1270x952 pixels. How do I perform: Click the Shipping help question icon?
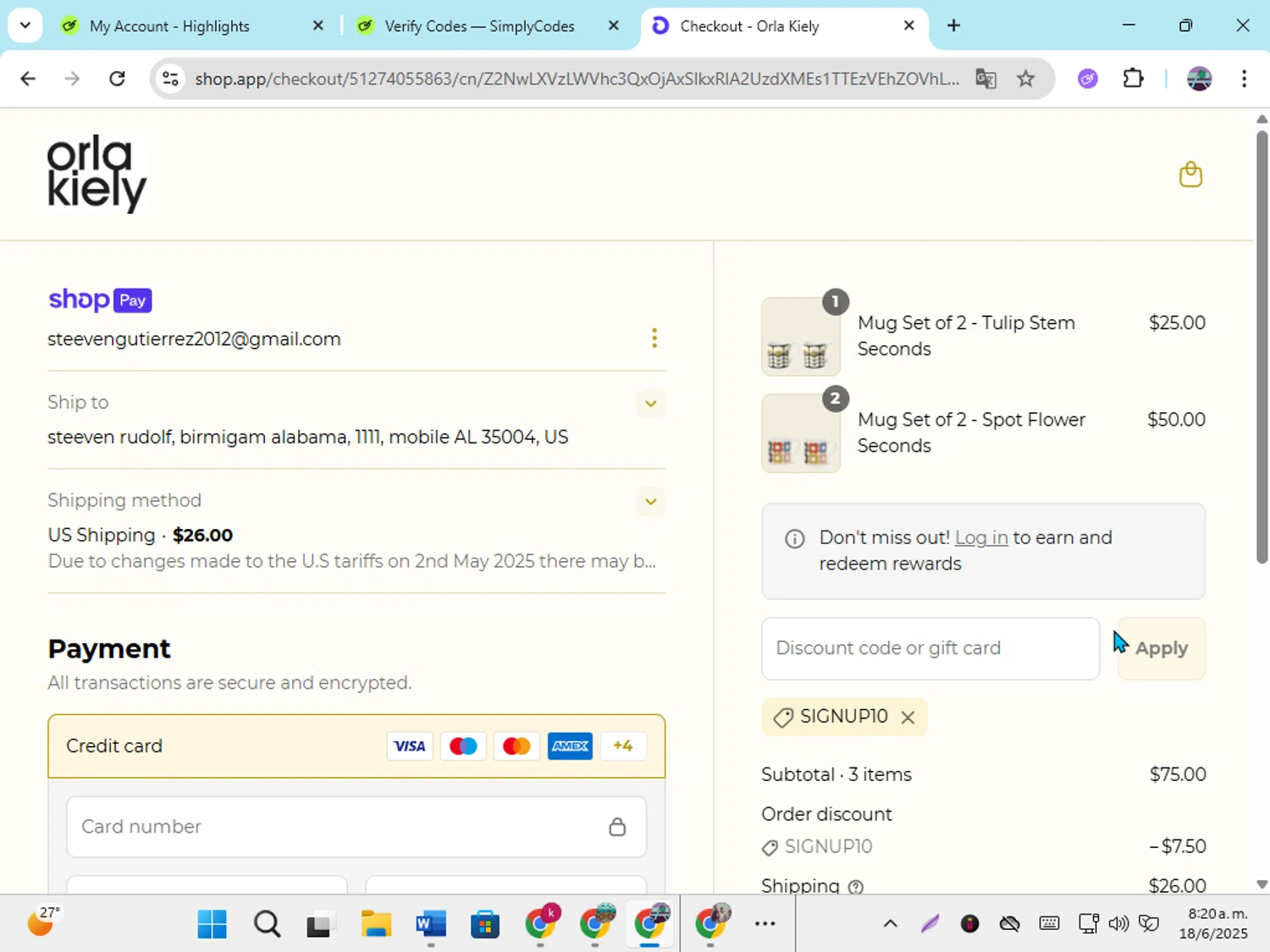856,886
